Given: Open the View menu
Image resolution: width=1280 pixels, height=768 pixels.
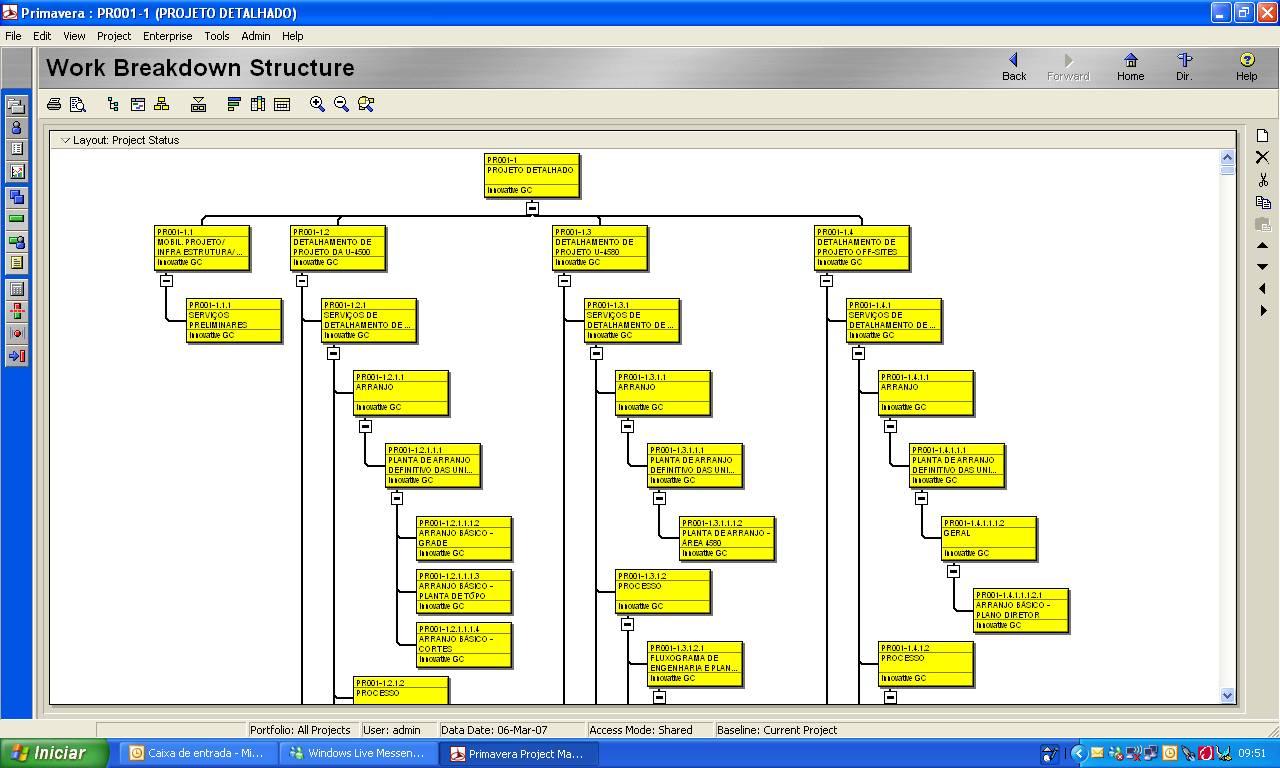Looking at the screenshot, I should tap(74, 36).
